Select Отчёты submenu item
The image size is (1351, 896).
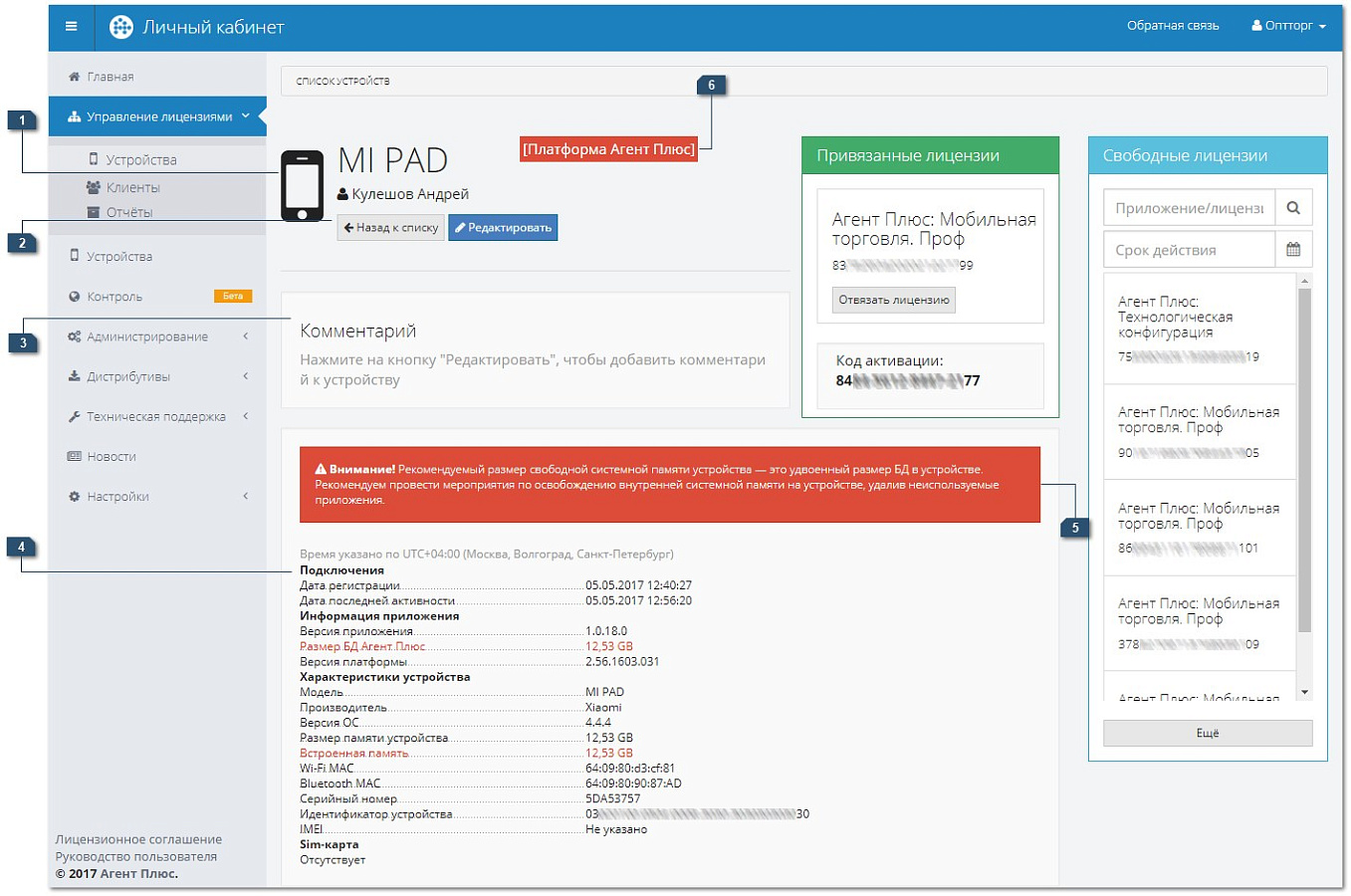(128, 212)
